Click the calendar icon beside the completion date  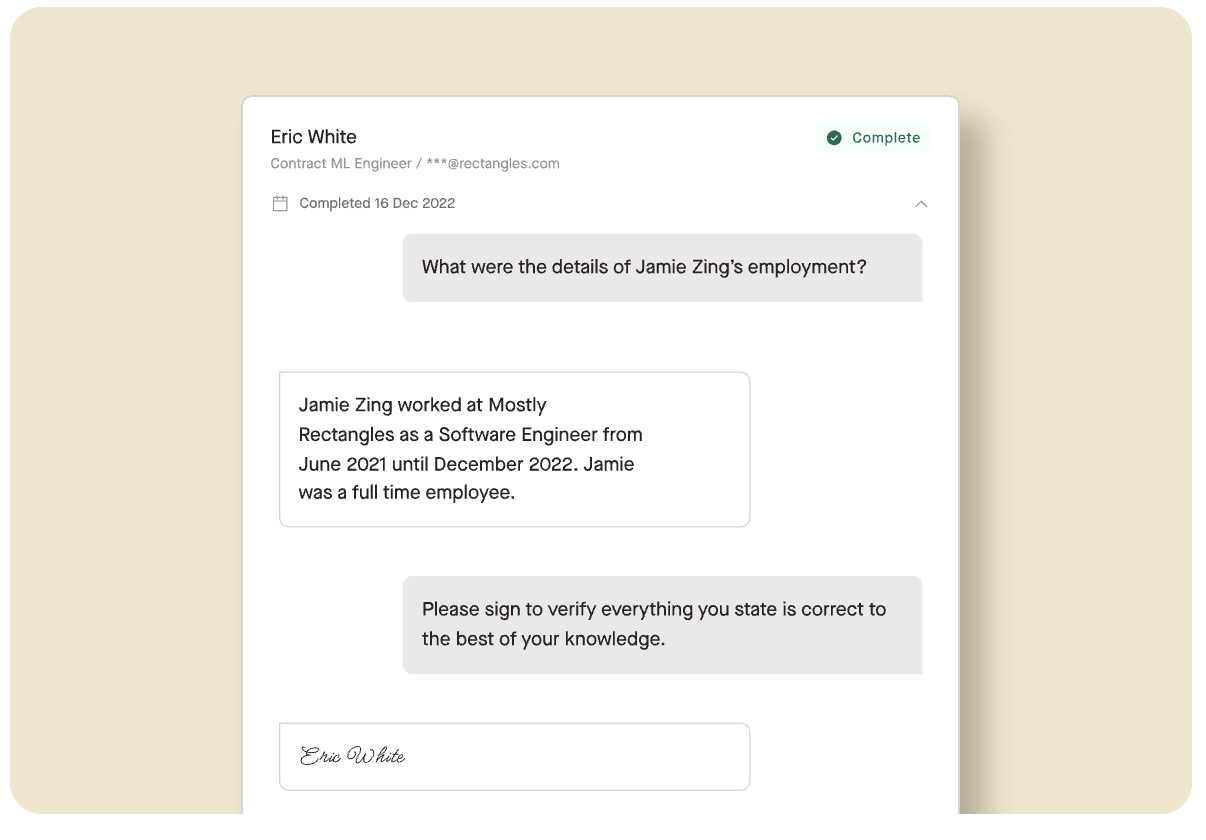[x=280, y=203]
